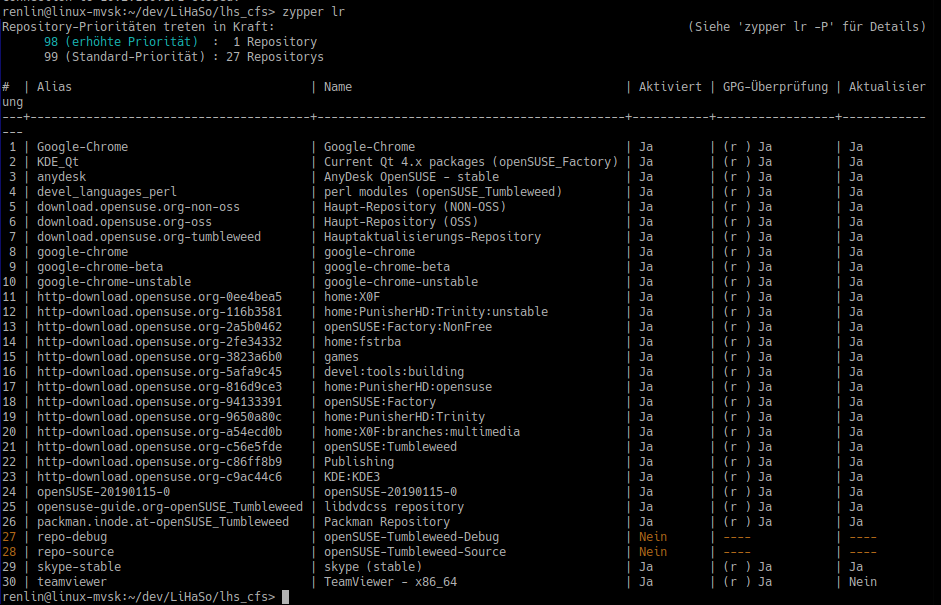This screenshot has height=605, width=941.
Task: Select the text 'Repository-Prioritäten treten in Kraft:'
Action: (x=139, y=26)
